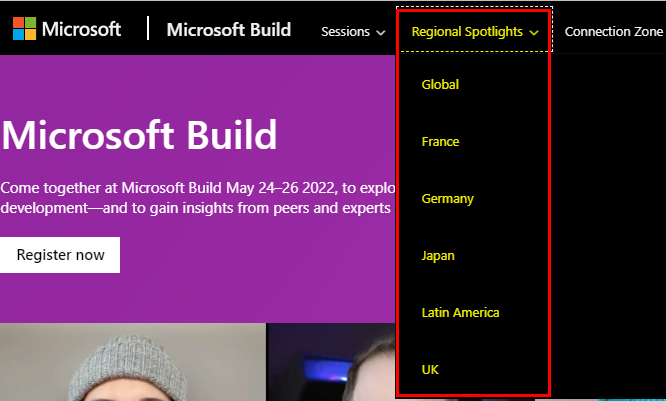Open the Sessions menu
666x401 pixels.
pos(346,32)
